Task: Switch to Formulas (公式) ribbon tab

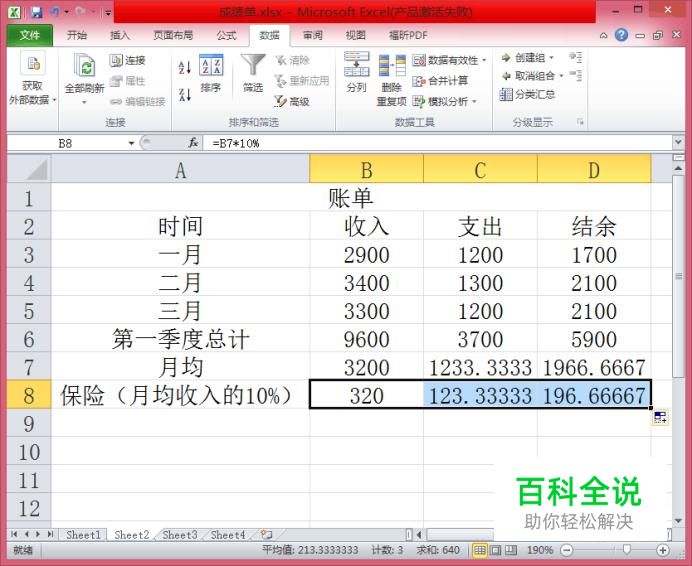Action: [226, 35]
